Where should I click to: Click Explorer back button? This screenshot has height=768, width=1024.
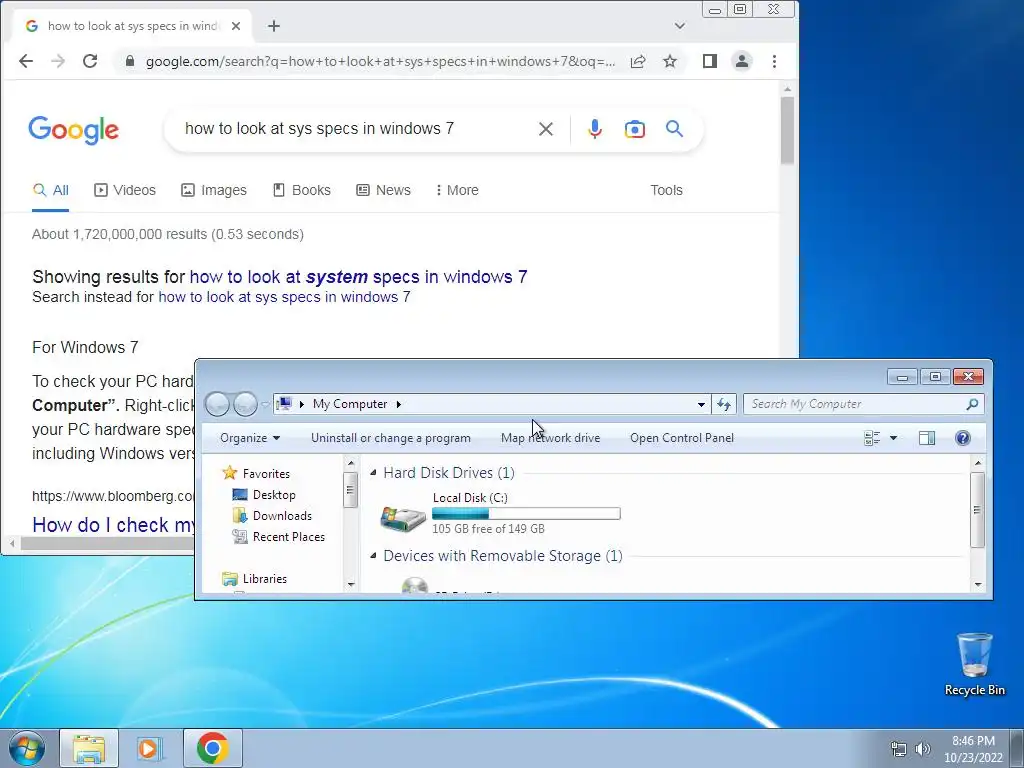(217, 404)
